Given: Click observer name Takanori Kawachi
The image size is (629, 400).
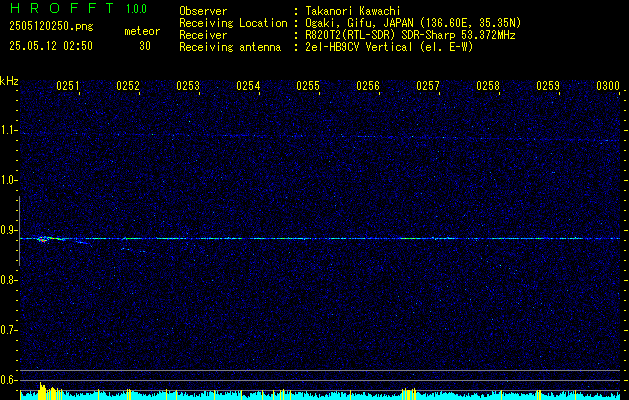Looking at the screenshot, I should (x=353, y=11).
